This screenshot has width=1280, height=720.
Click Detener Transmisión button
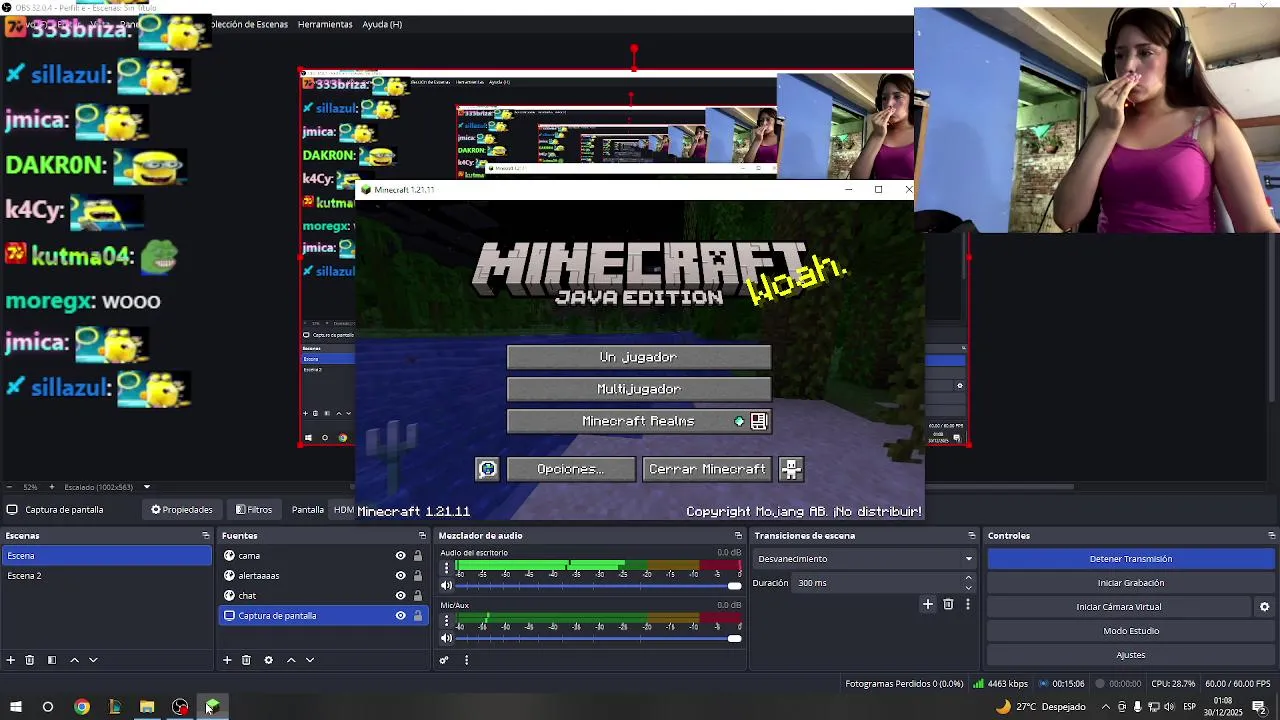click(1131, 559)
